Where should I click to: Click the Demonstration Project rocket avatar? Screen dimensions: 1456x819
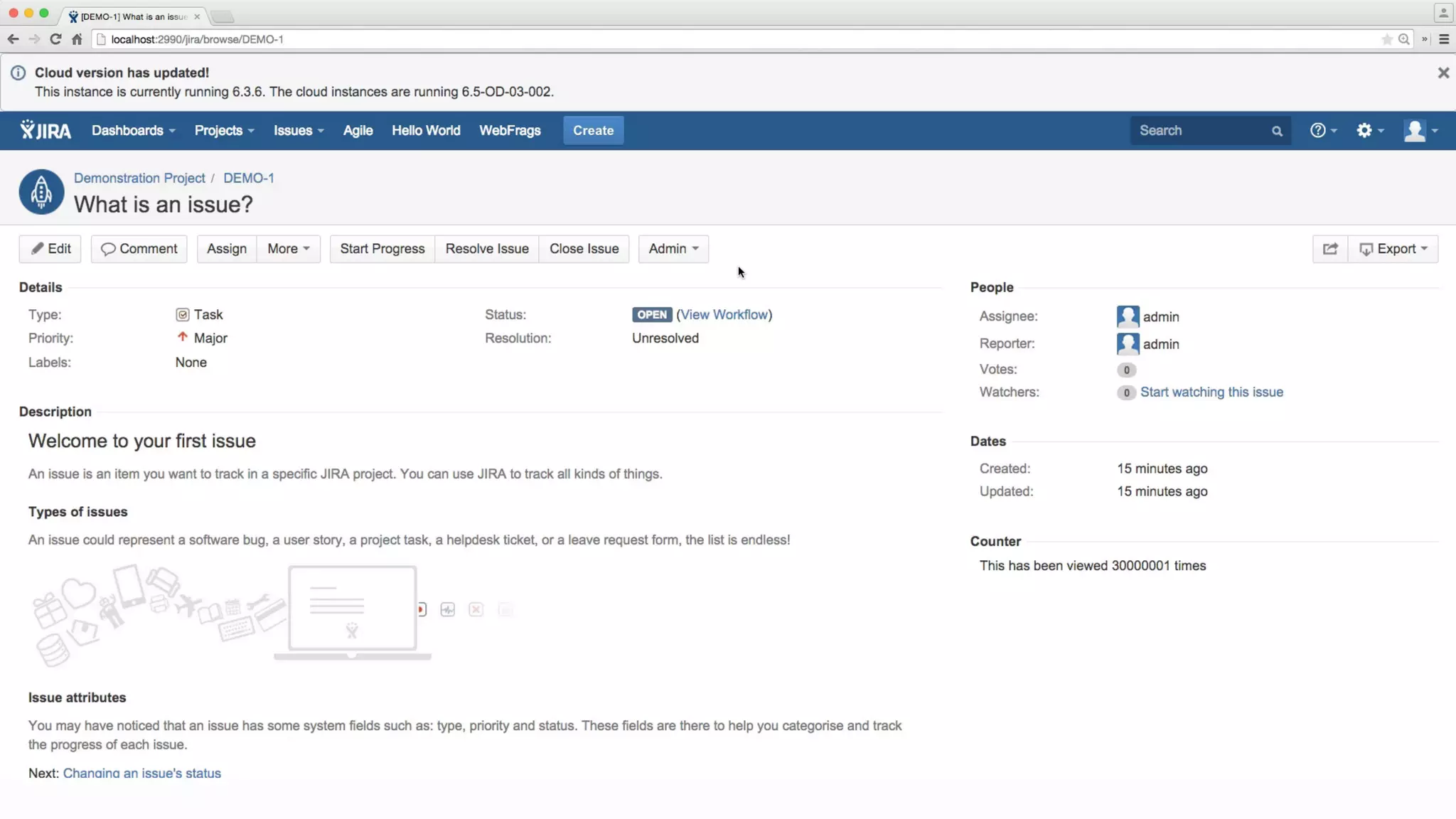(x=41, y=192)
